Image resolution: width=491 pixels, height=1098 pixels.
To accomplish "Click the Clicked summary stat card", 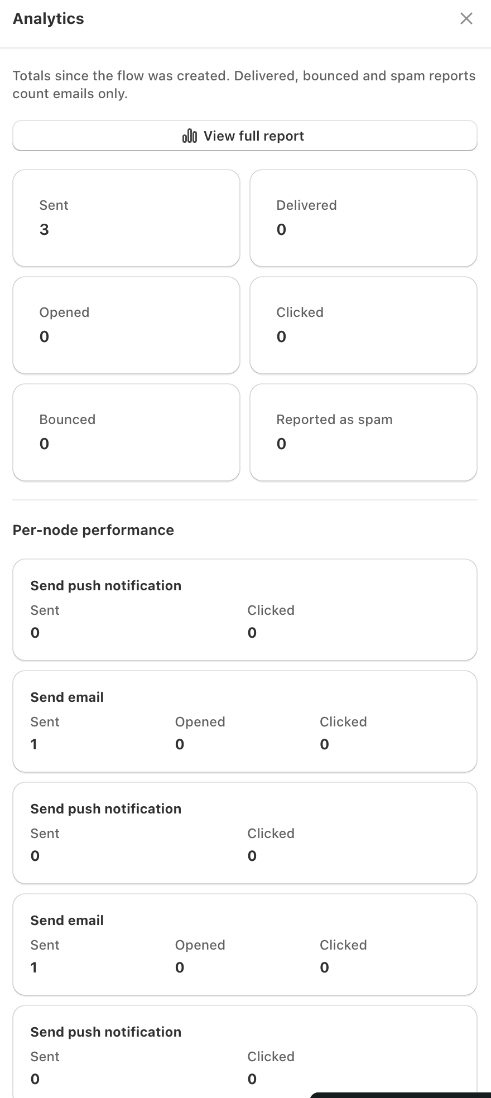I will pyautogui.click(x=364, y=325).
